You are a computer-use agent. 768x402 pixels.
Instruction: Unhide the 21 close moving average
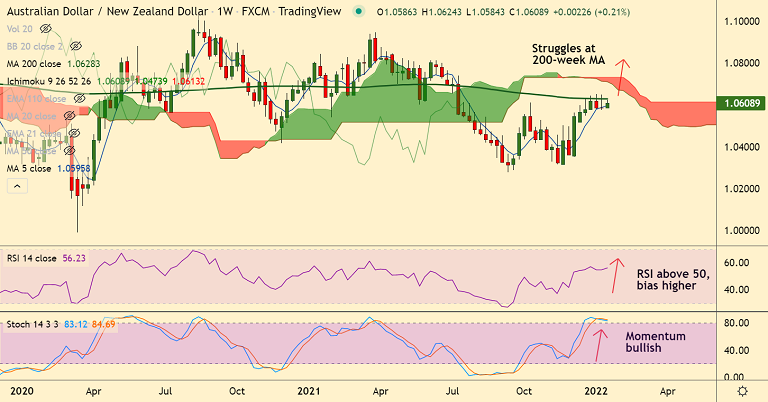(x=74, y=133)
